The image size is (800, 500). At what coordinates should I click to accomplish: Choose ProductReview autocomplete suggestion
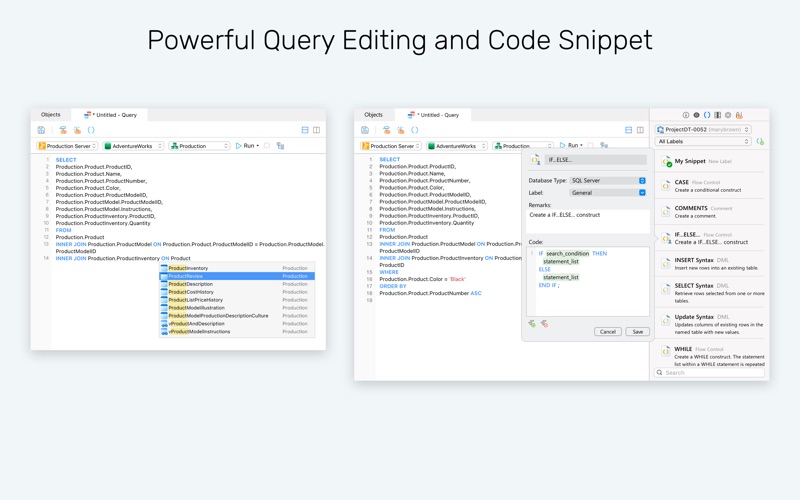click(x=237, y=276)
